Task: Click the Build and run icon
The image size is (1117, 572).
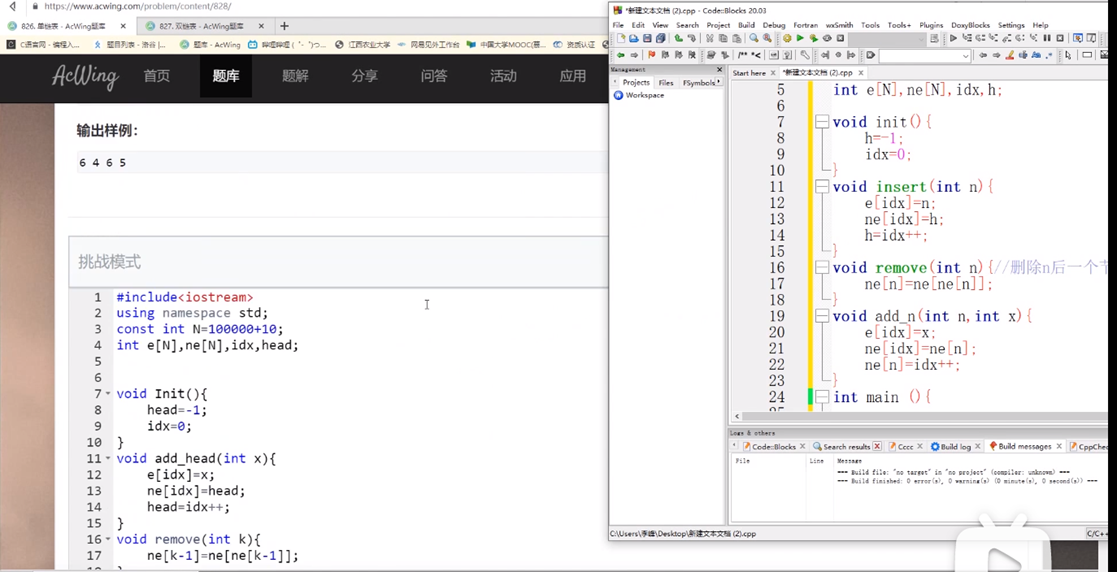Action: tap(814, 38)
